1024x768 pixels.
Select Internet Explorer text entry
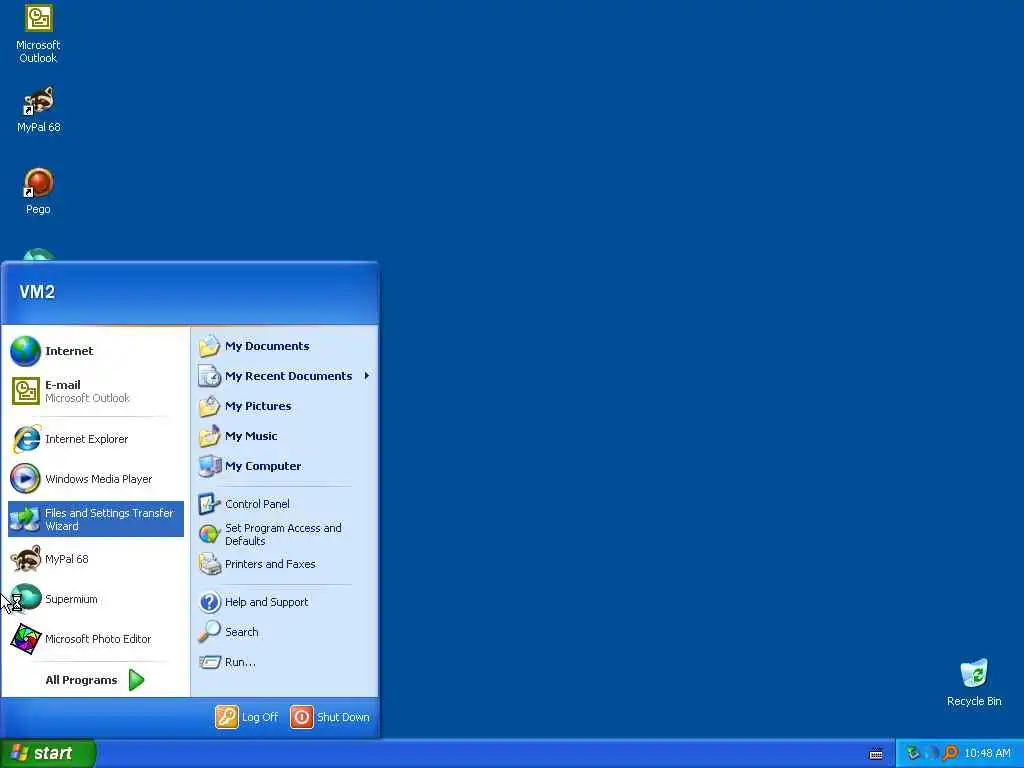pos(86,439)
